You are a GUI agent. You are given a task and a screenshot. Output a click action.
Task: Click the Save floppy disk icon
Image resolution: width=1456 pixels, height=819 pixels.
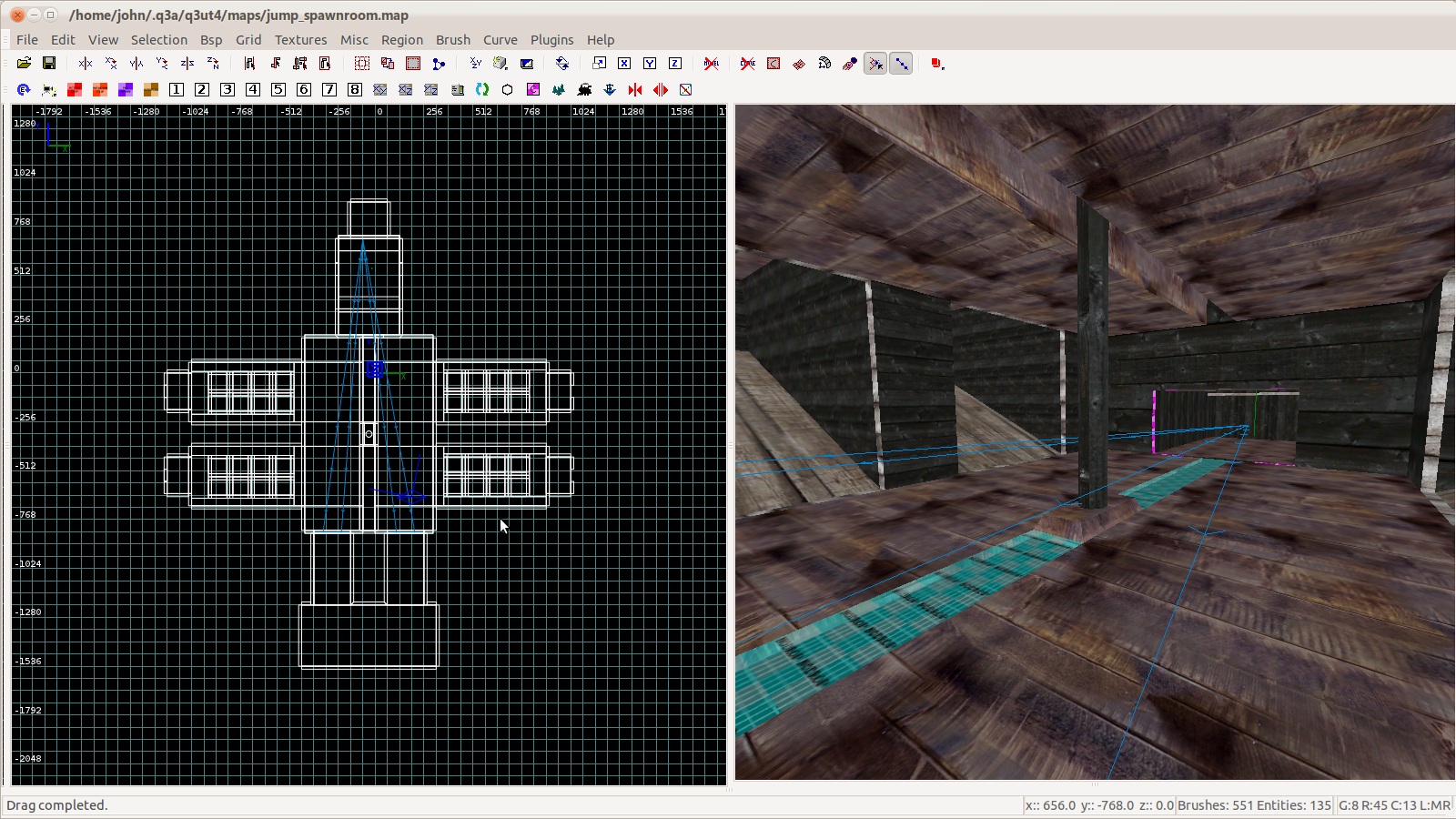point(49,64)
